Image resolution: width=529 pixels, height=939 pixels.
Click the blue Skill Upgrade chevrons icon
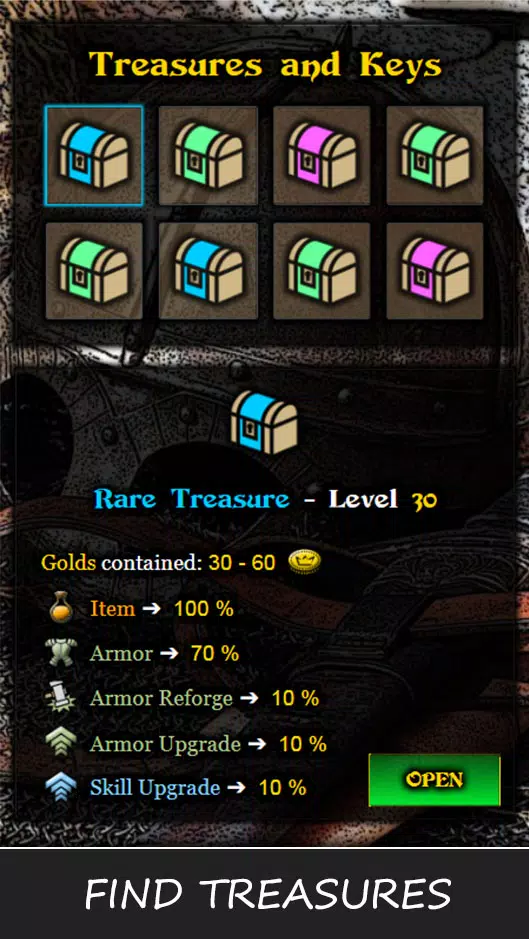click(x=61, y=787)
